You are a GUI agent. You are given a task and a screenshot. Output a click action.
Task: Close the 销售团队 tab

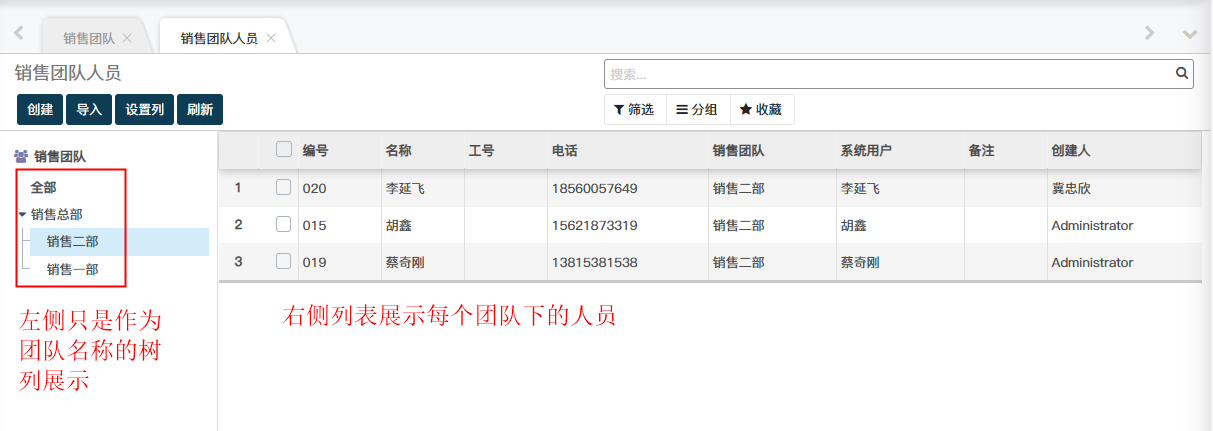pyautogui.click(x=127, y=38)
